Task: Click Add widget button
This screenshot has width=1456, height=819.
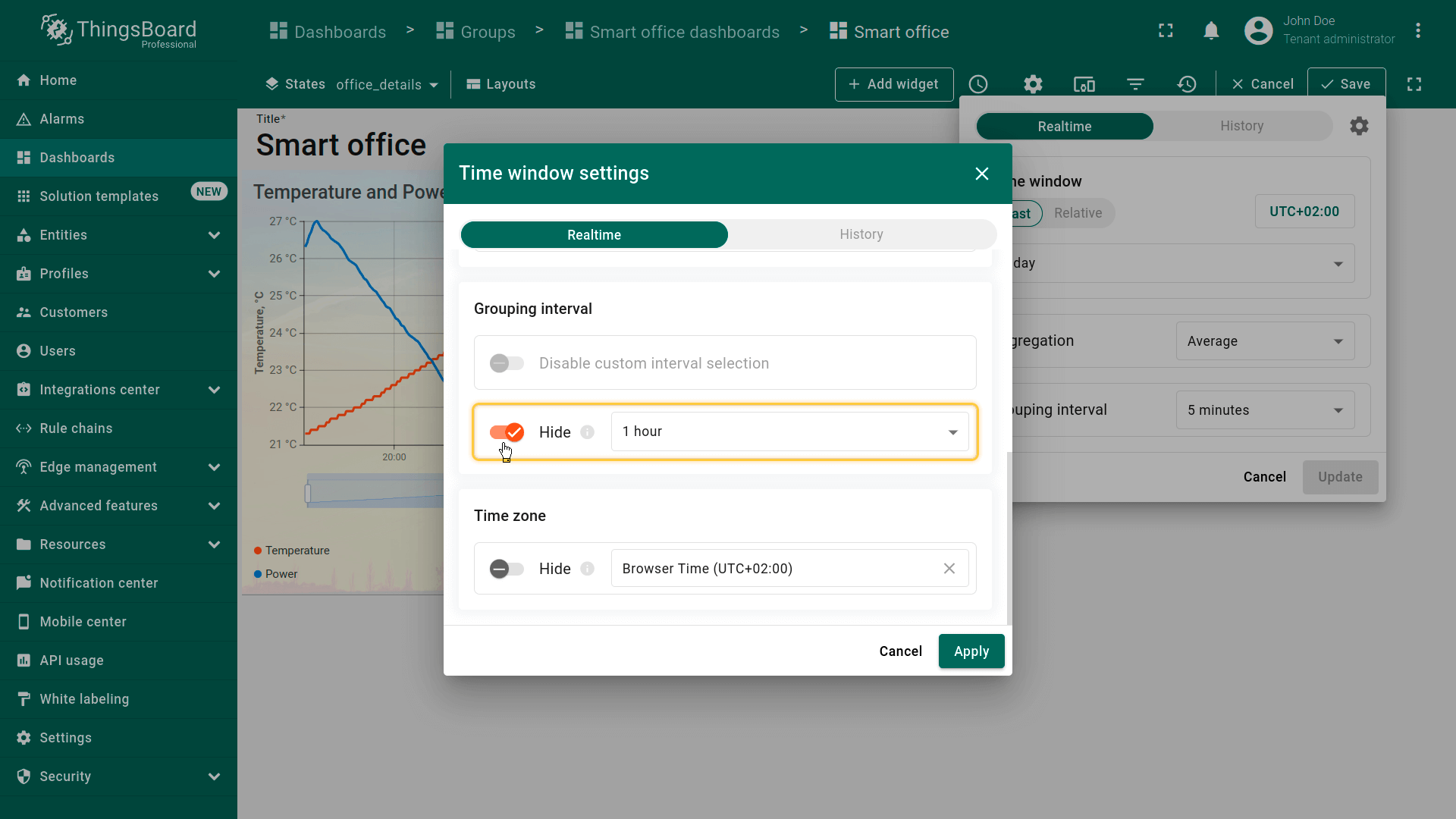Action: (893, 84)
